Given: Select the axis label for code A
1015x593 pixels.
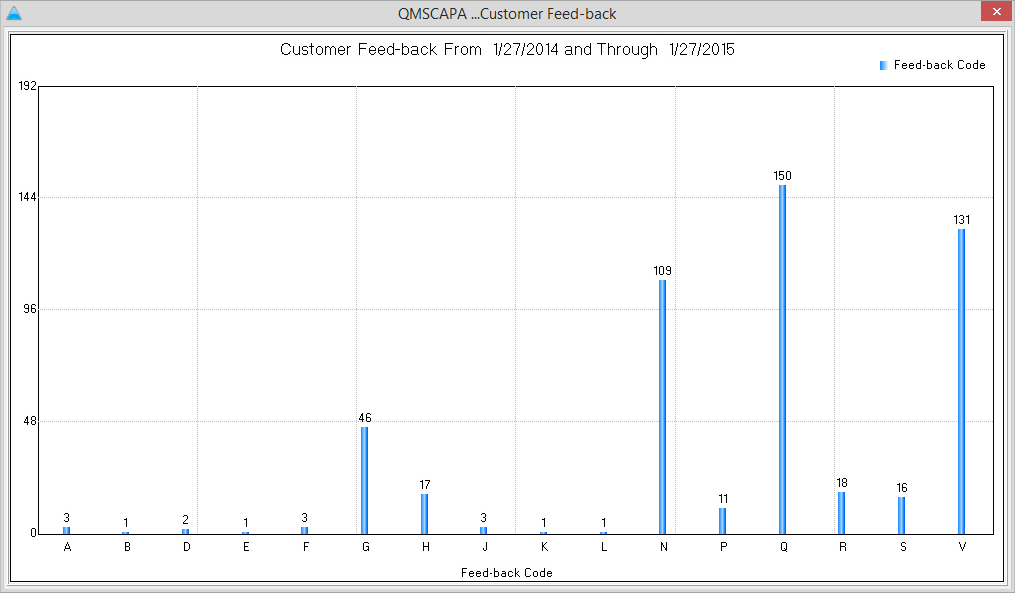Looking at the screenshot, I should coord(67,547).
